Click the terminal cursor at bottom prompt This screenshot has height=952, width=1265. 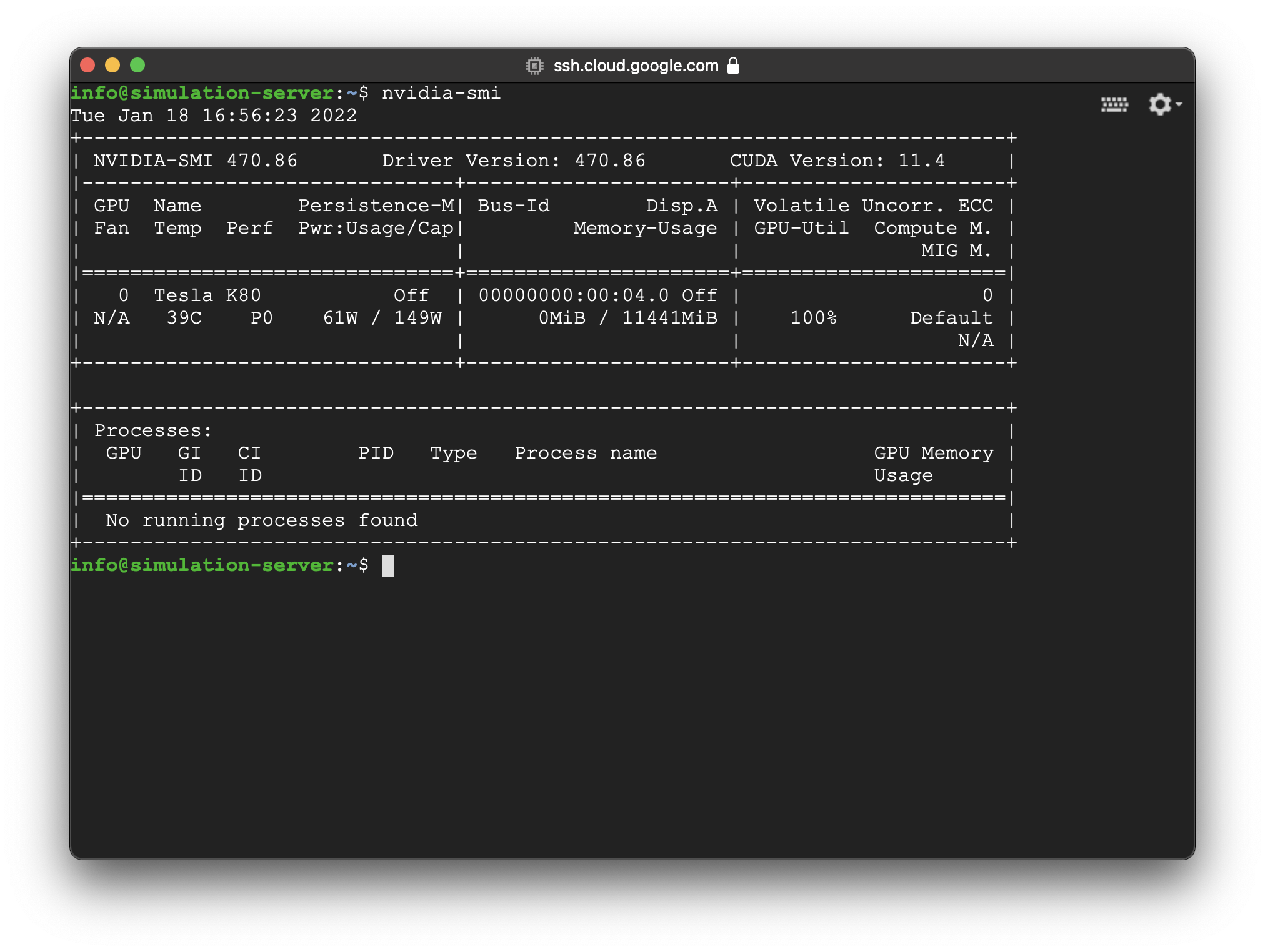coord(388,566)
